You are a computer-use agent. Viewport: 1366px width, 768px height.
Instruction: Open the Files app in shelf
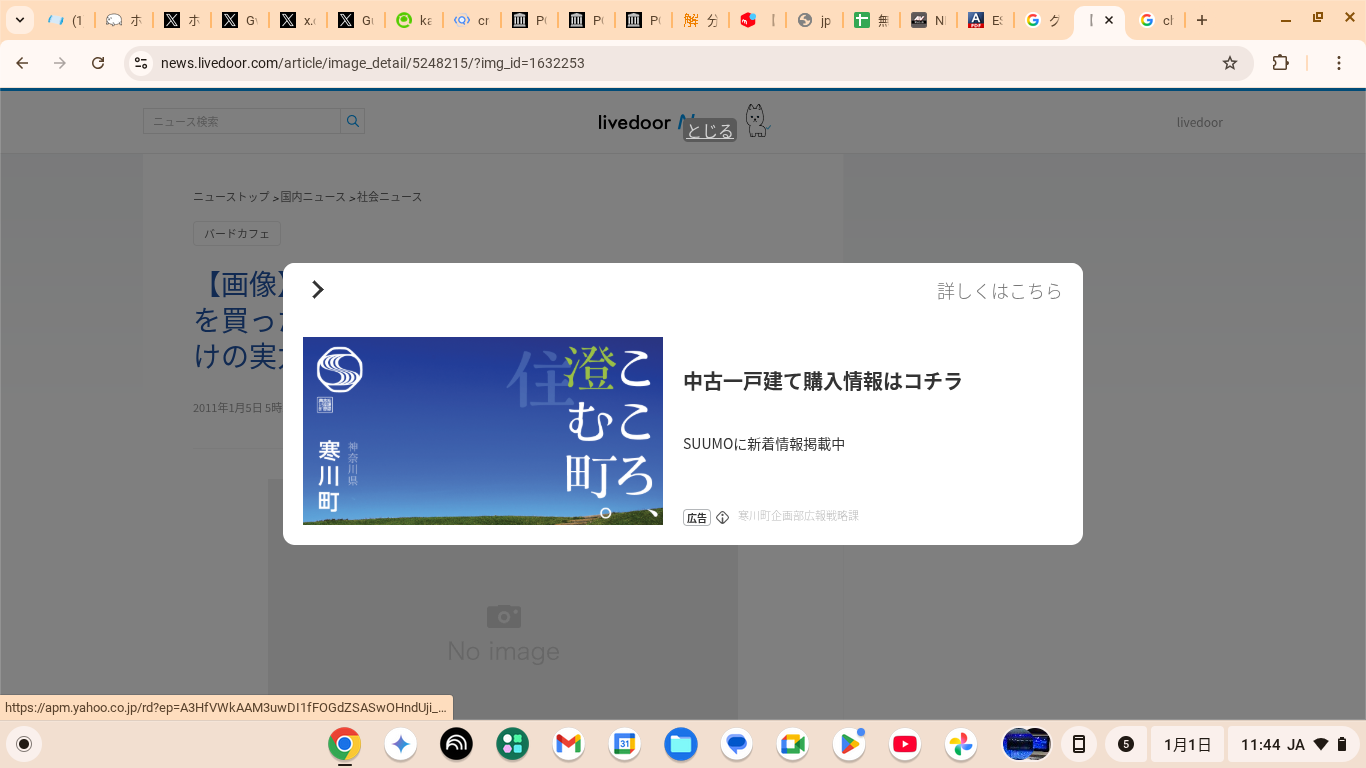click(681, 744)
